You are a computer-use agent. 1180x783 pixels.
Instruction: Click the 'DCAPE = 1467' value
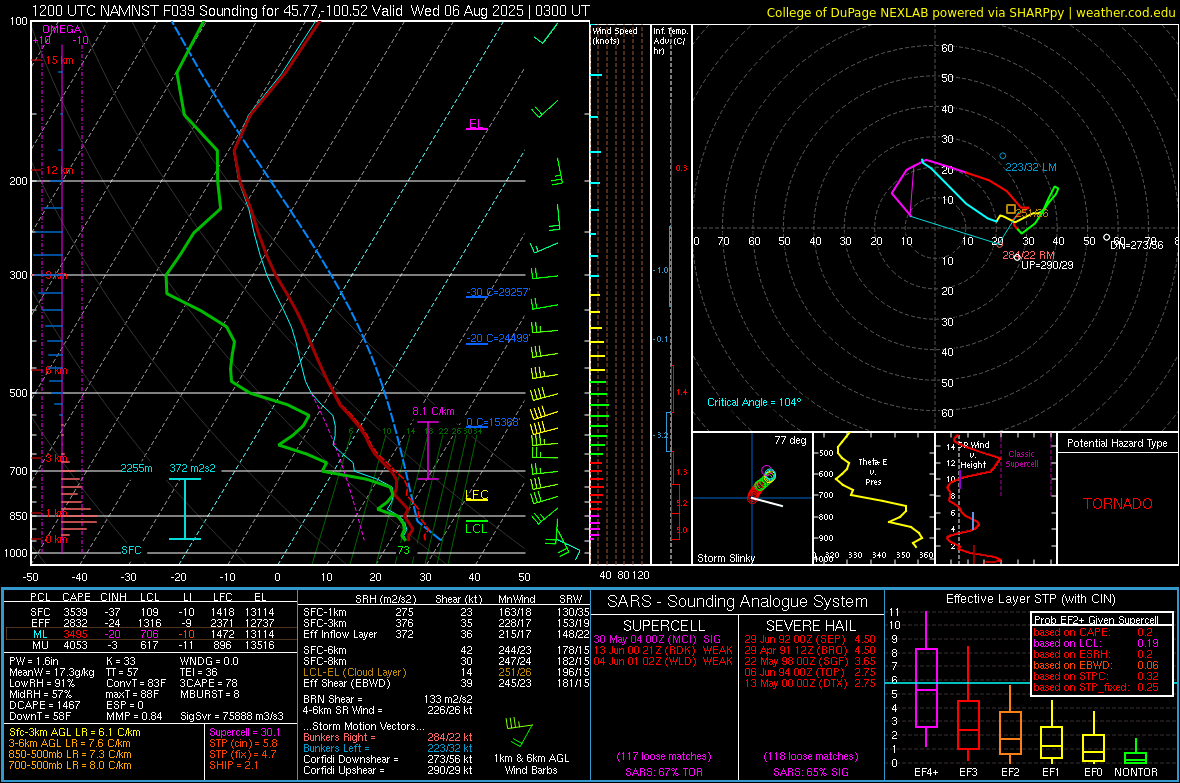coord(44,705)
